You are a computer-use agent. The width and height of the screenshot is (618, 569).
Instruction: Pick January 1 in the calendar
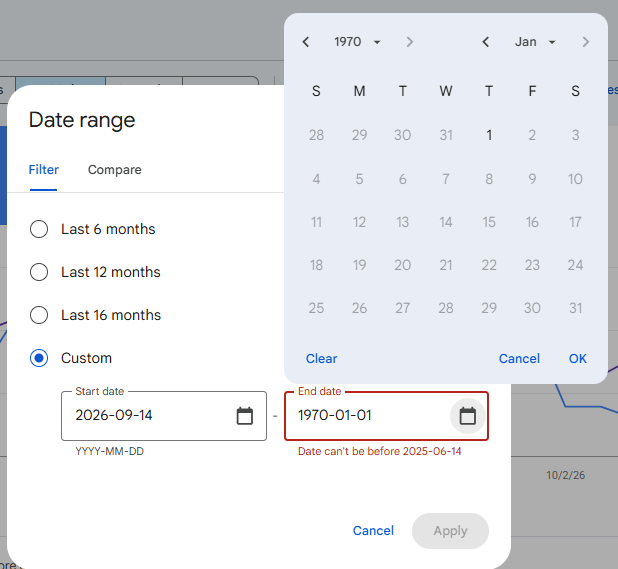coord(489,135)
